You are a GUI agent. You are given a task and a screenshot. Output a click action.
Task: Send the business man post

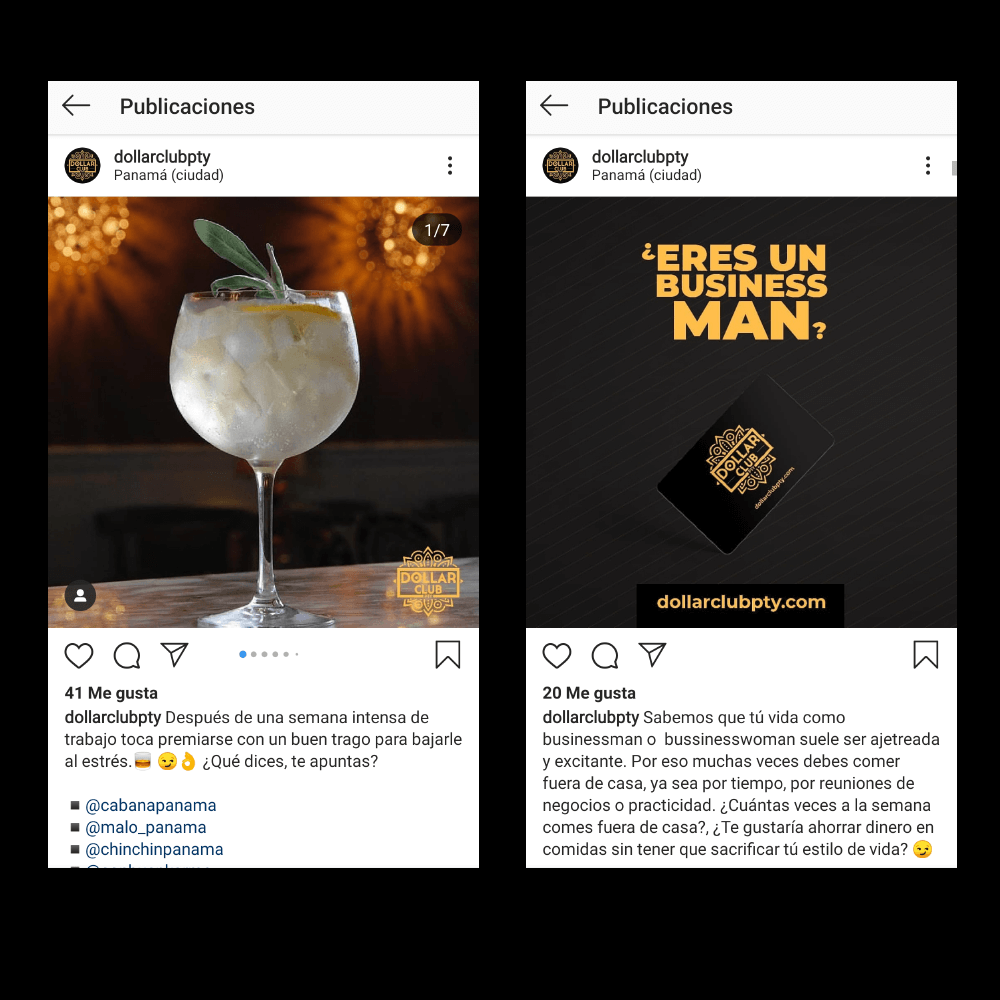(652, 654)
